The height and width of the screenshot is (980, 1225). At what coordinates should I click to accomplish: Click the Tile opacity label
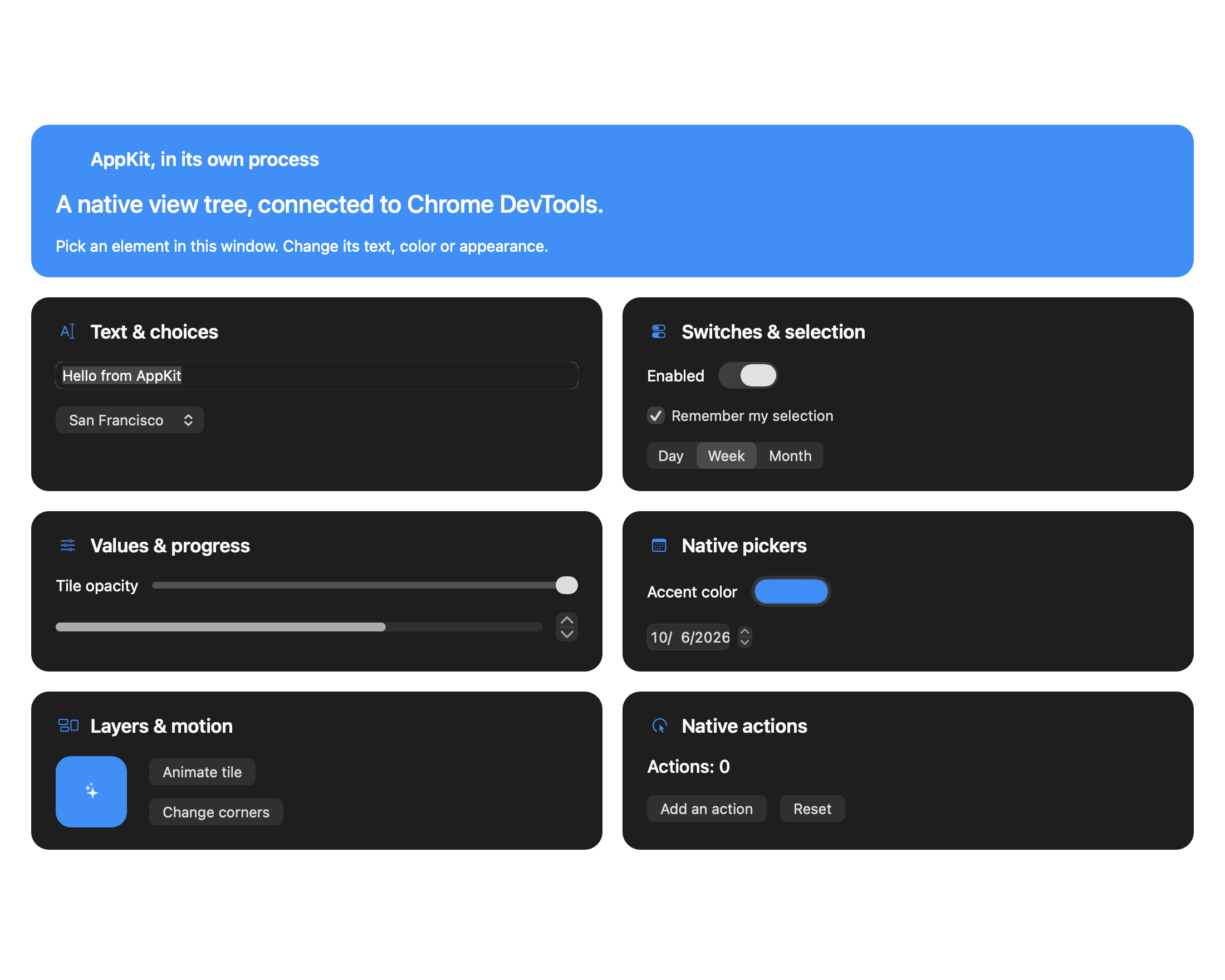96,586
